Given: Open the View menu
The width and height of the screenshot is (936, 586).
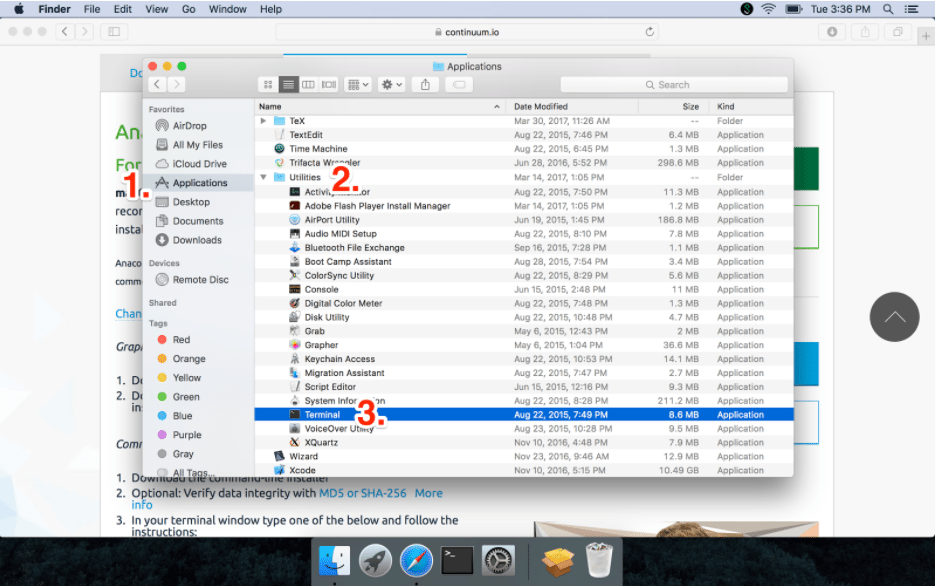Looking at the screenshot, I should coord(156,9).
